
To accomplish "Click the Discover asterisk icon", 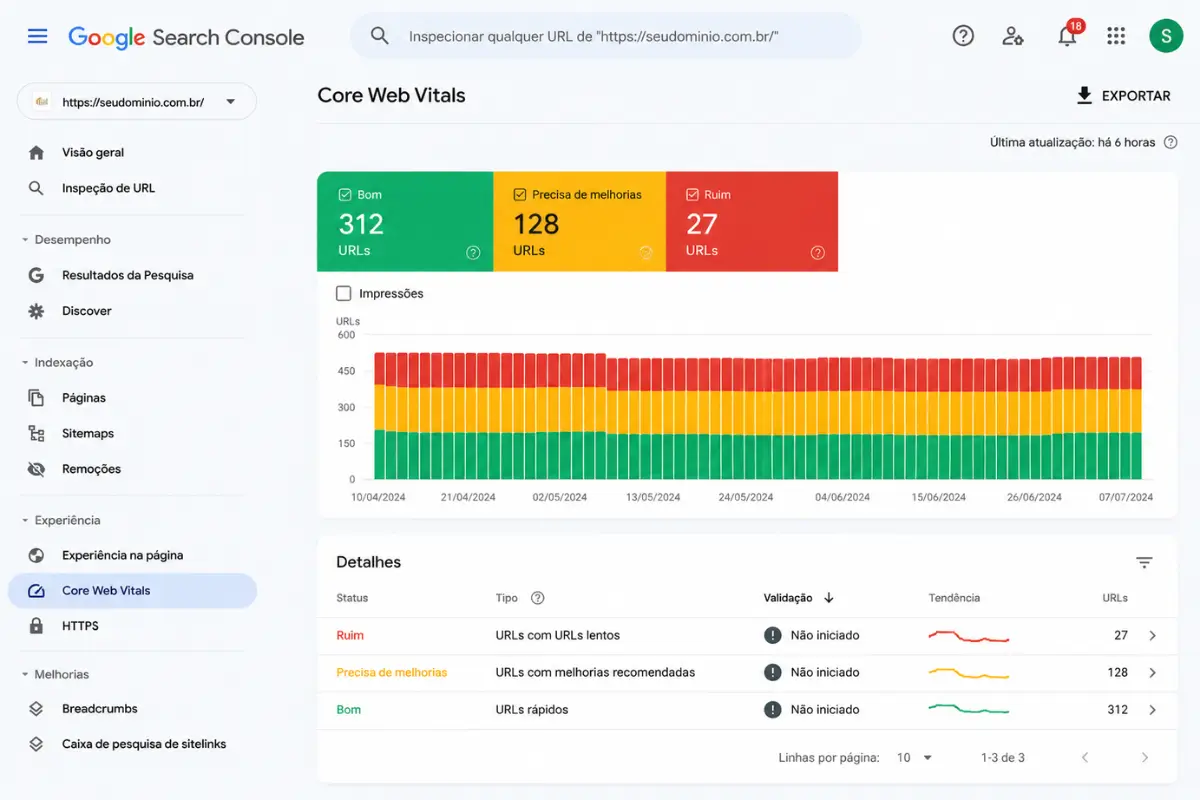I will point(37,311).
